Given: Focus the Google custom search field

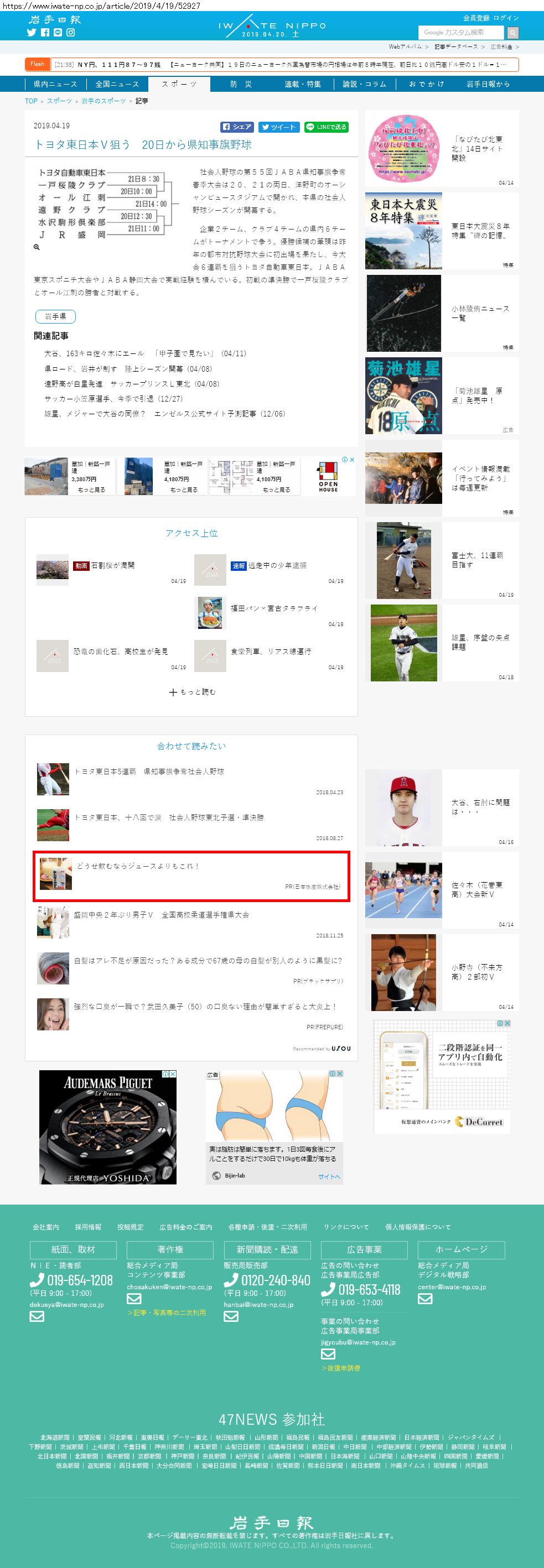Looking at the screenshot, I should click(461, 32).
